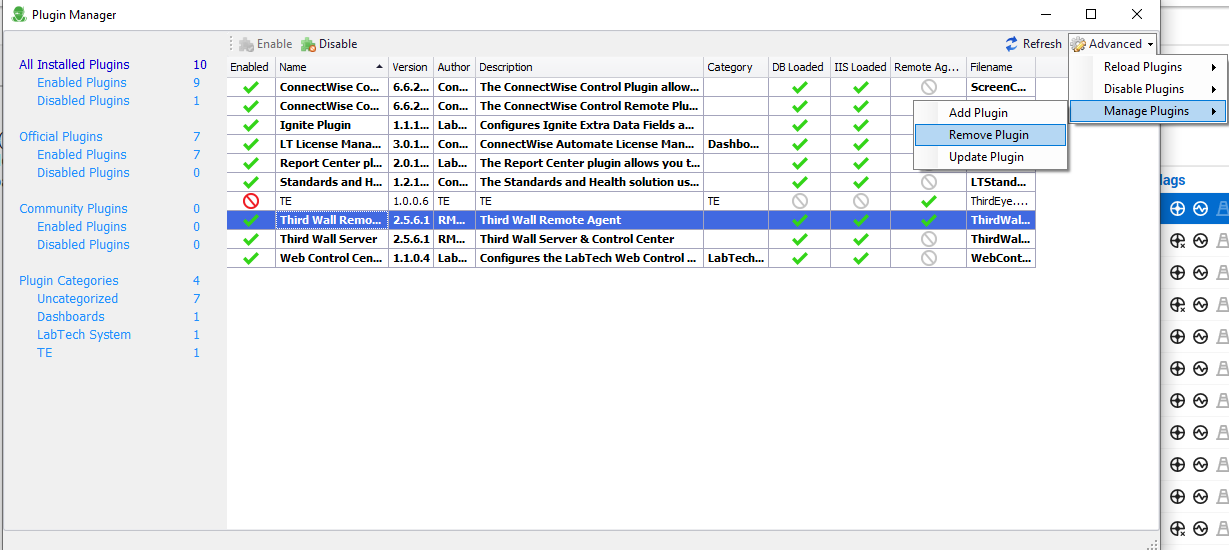Viewport: 1229px width, 550px height.
Task: Select LabTech System category filter
Action: (x=84, y=335)
